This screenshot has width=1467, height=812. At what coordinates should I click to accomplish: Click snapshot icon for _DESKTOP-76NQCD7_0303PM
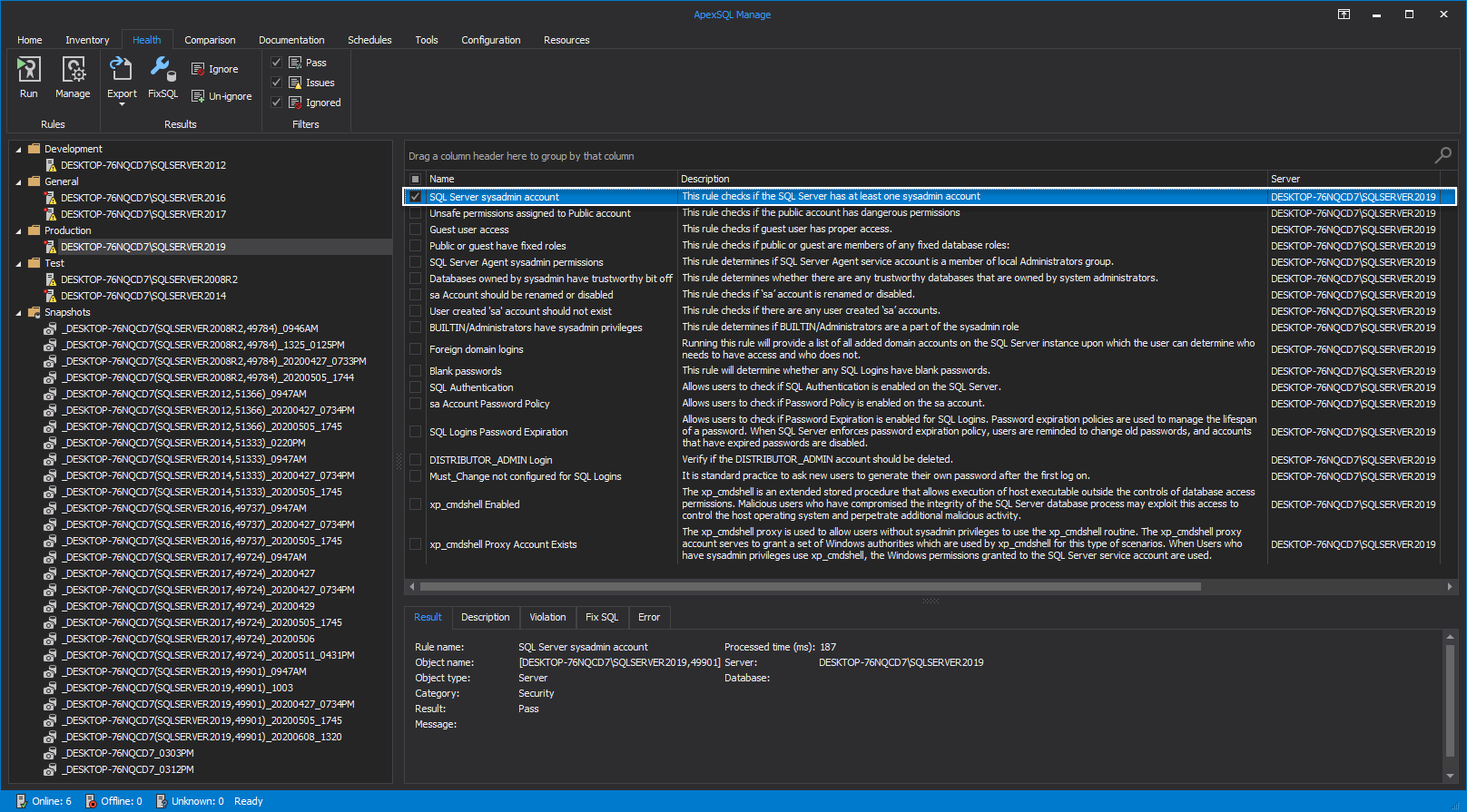(51, 753)
